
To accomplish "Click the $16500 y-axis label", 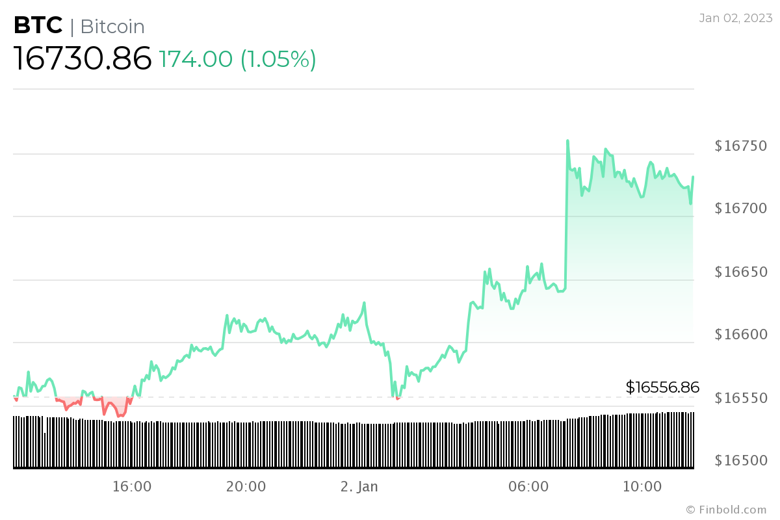I will pyautogui.click(x=740, y=461).
